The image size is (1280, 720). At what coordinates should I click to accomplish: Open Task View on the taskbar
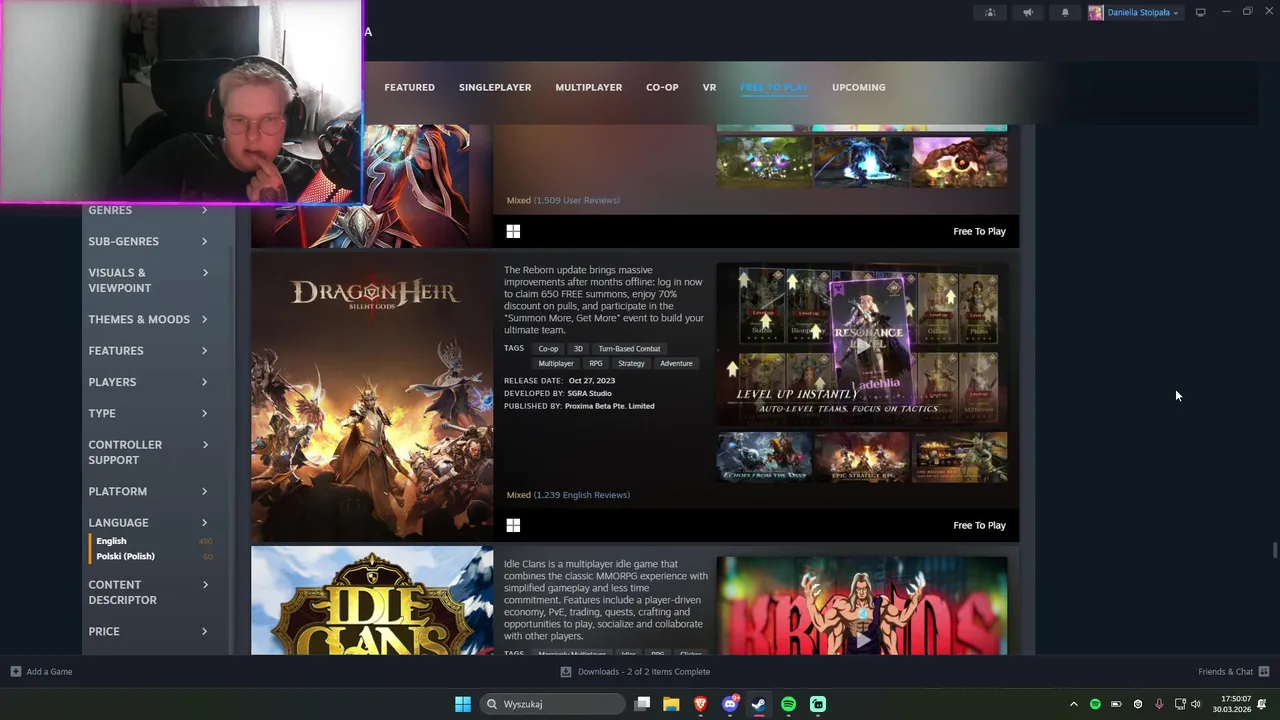tap(642, 704)
